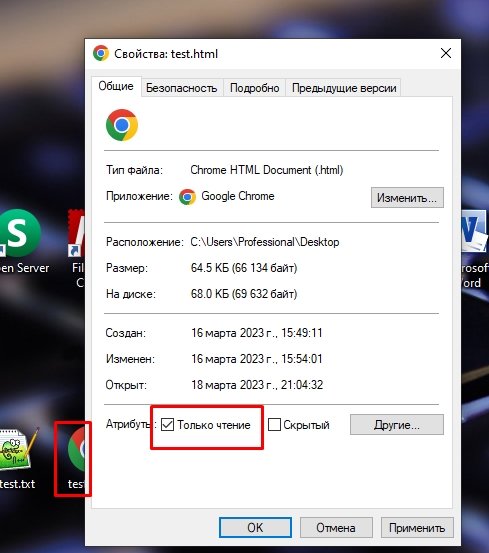Enable the "Скрытый" attribute checkbox
489x553 pixels.
click(x=274, y=425)
